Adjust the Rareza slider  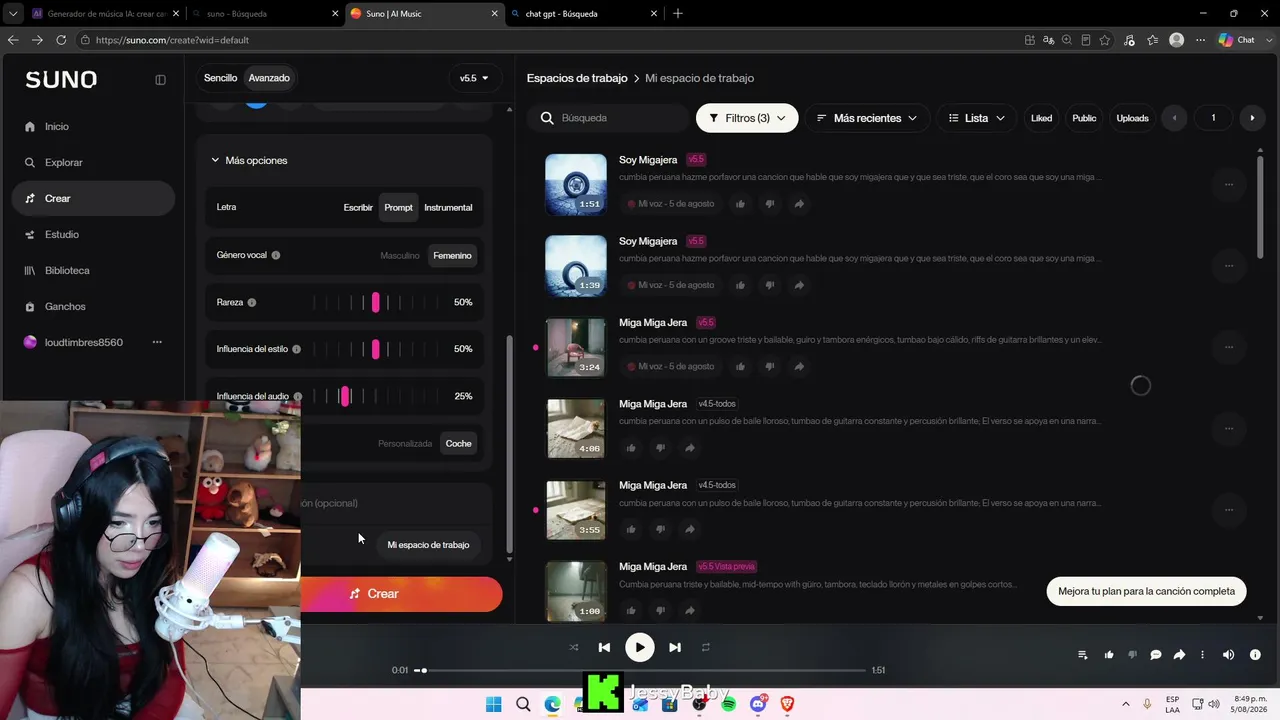(x=376, y=303)
